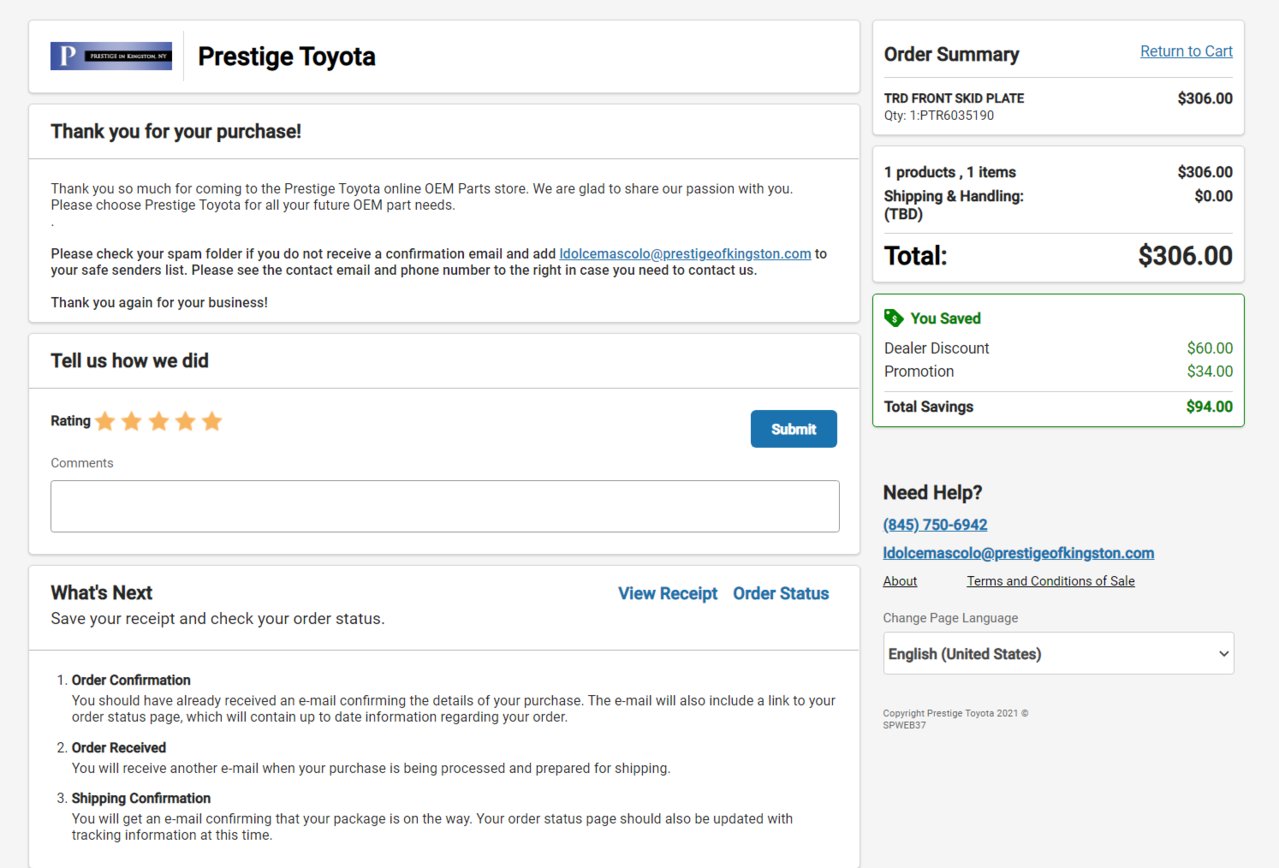Open the View Receipt link
The width and height of the screenshot is (1279, 868).
click(668, 593)
